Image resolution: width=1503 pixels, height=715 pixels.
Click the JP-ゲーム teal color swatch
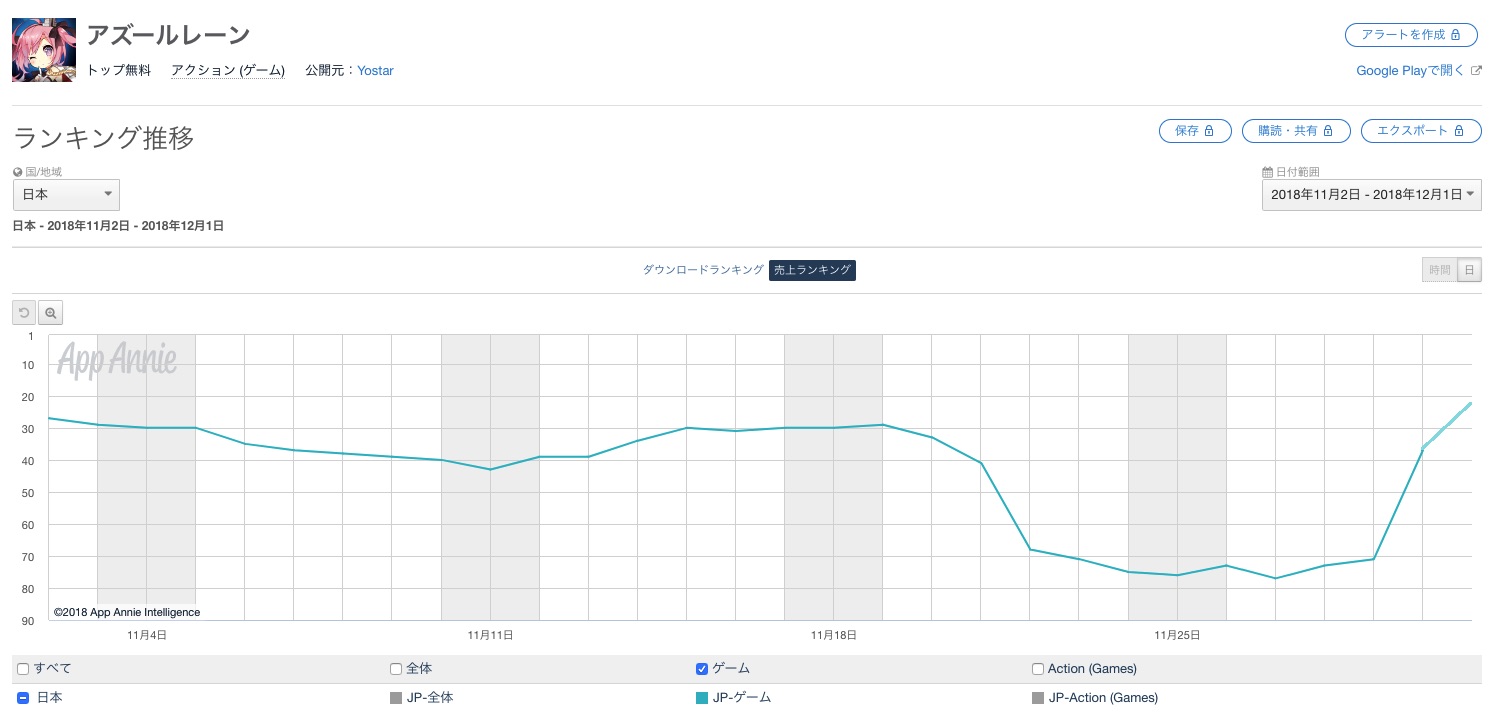tap(702, 698)
